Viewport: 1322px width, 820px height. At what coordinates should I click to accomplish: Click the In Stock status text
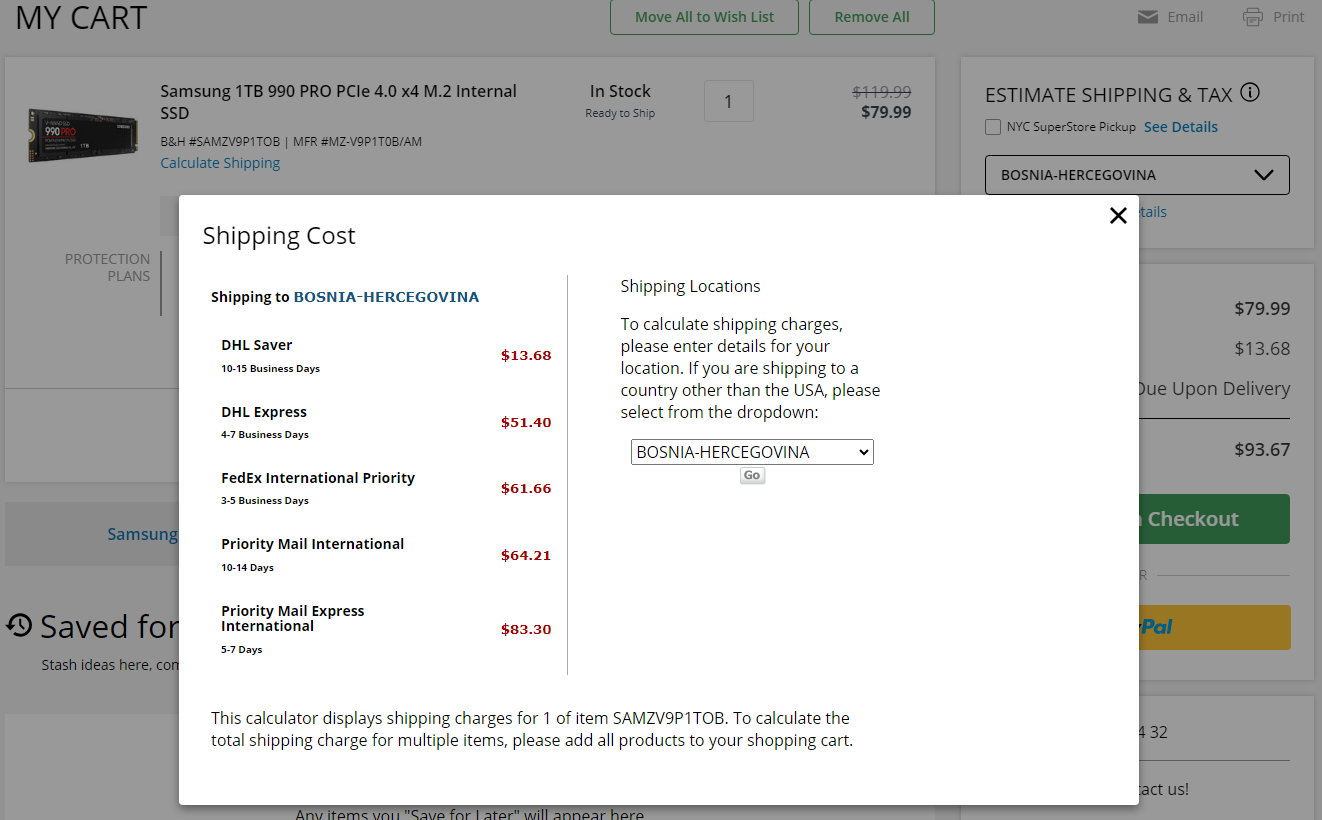click(x=620, y=91)
